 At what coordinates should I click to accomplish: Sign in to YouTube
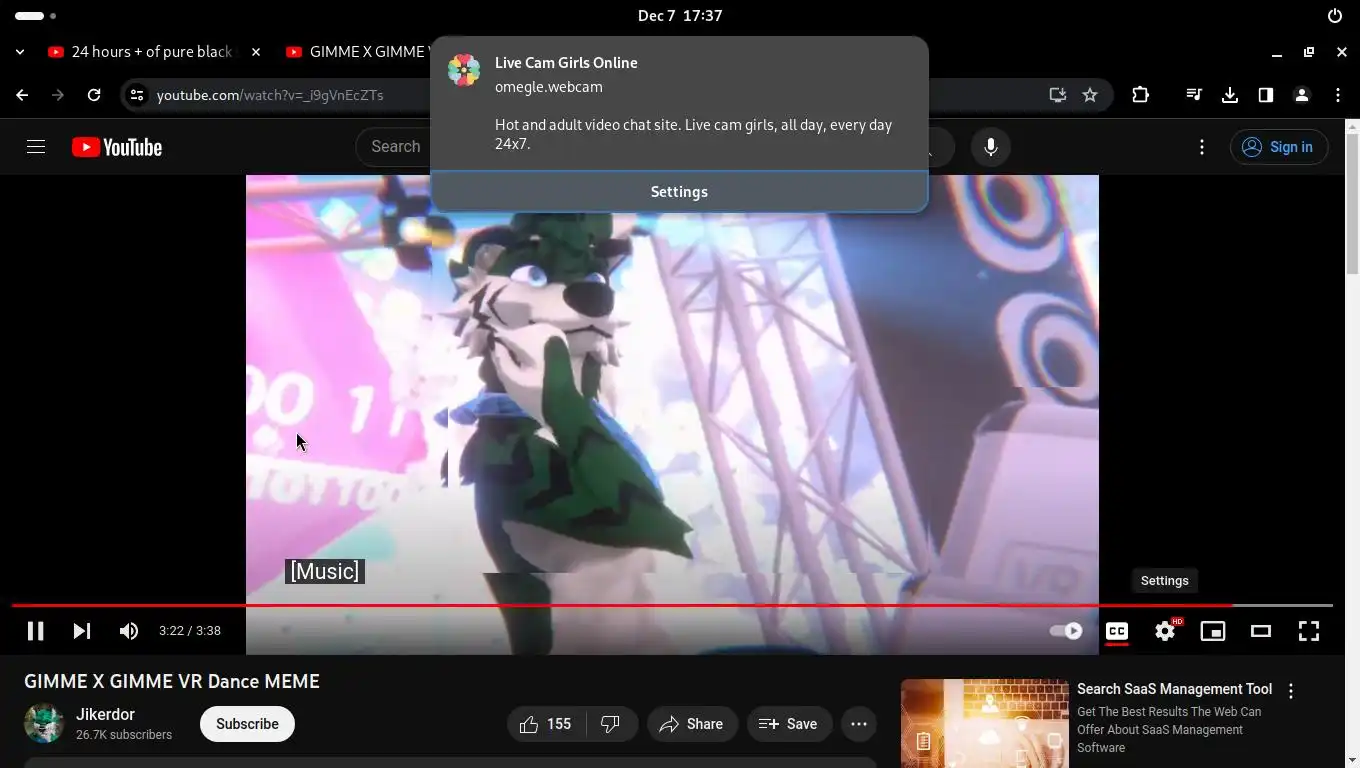point(1279,147)
